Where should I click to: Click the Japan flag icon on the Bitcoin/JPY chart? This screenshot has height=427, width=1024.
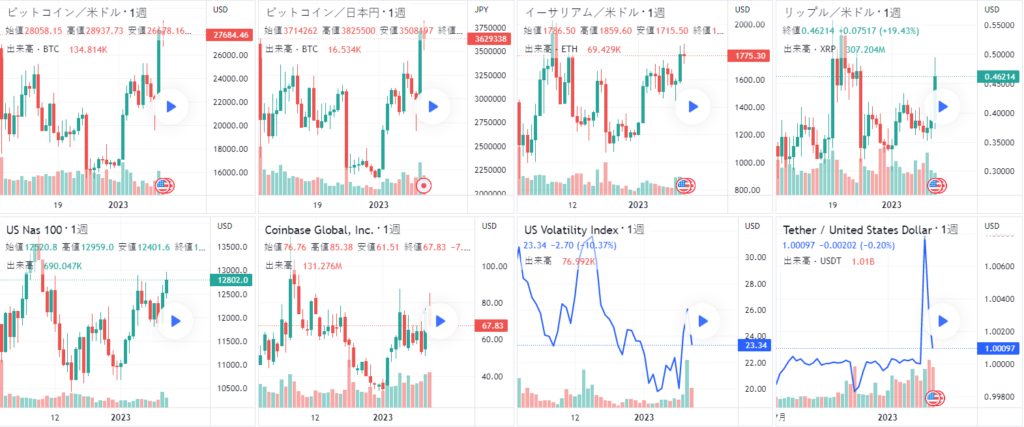[423, 185]
